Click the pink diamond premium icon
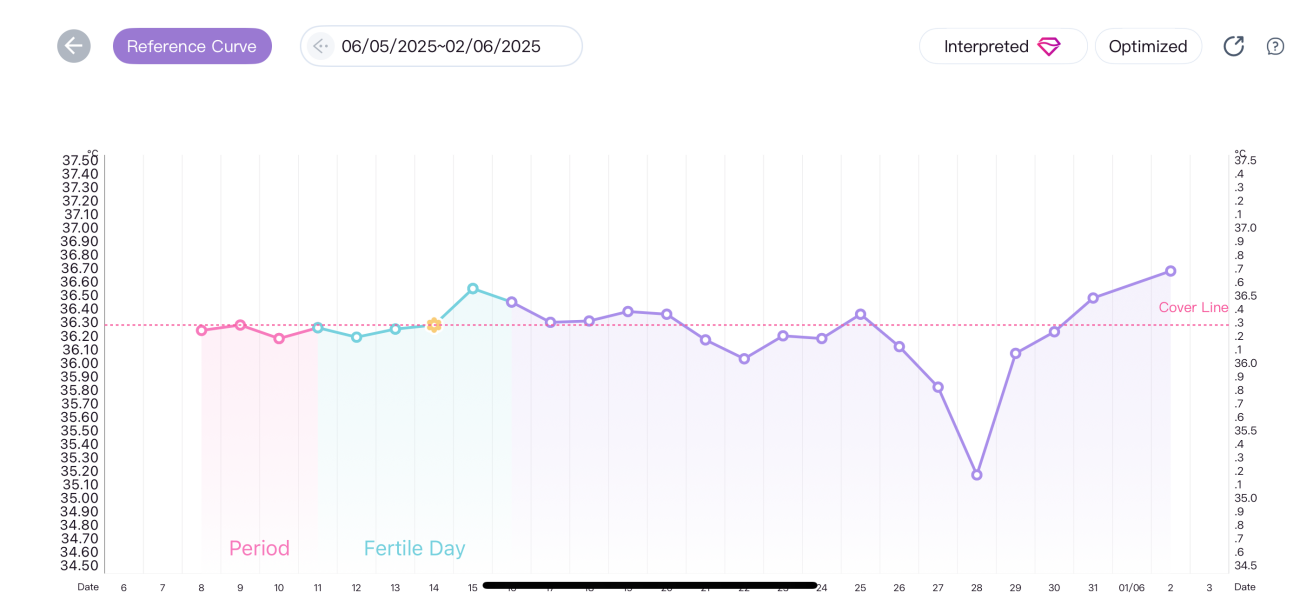The width and height of the screenshot is (1300, 600). pyautogui.click(x=1048, y=46)
